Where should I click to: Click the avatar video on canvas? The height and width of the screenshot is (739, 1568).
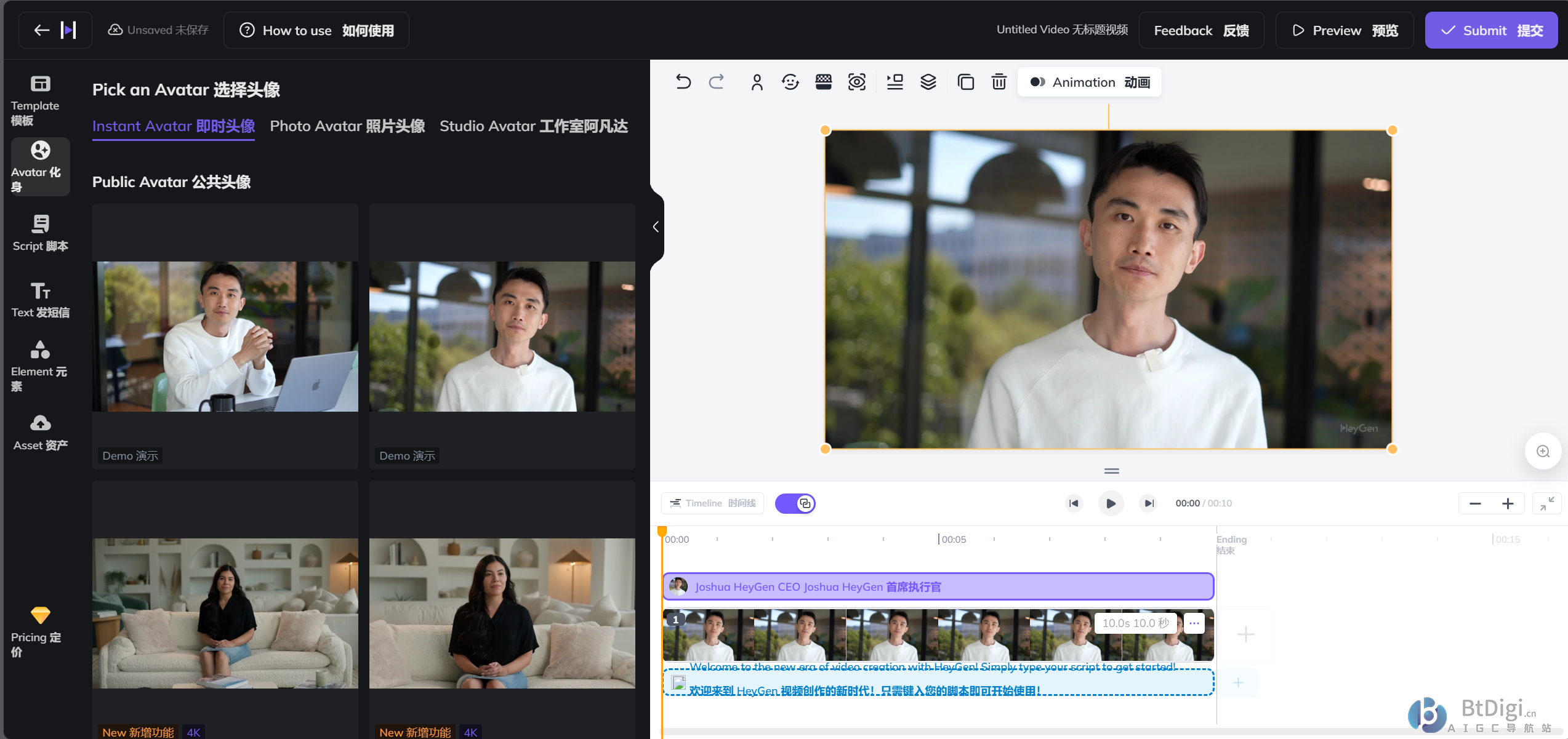click(x=1108, y=289)
